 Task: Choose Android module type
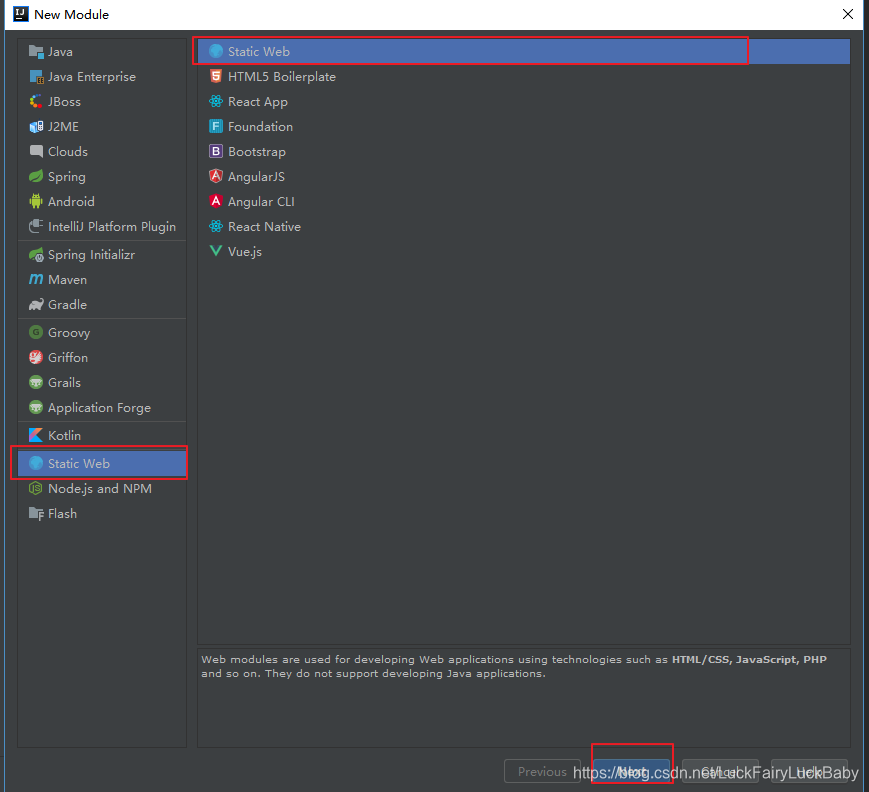[x=102, y=201]
